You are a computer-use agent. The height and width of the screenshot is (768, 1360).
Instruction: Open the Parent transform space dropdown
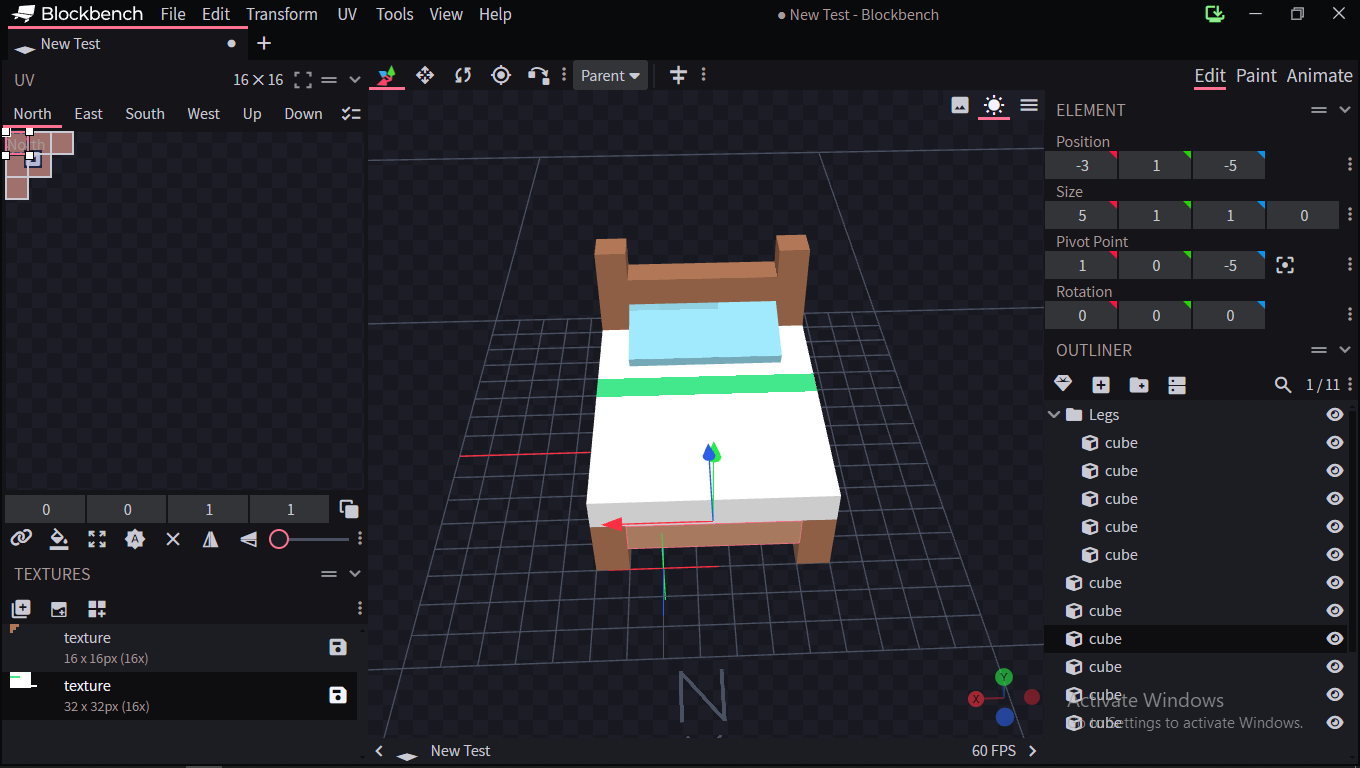coord(610,76)
